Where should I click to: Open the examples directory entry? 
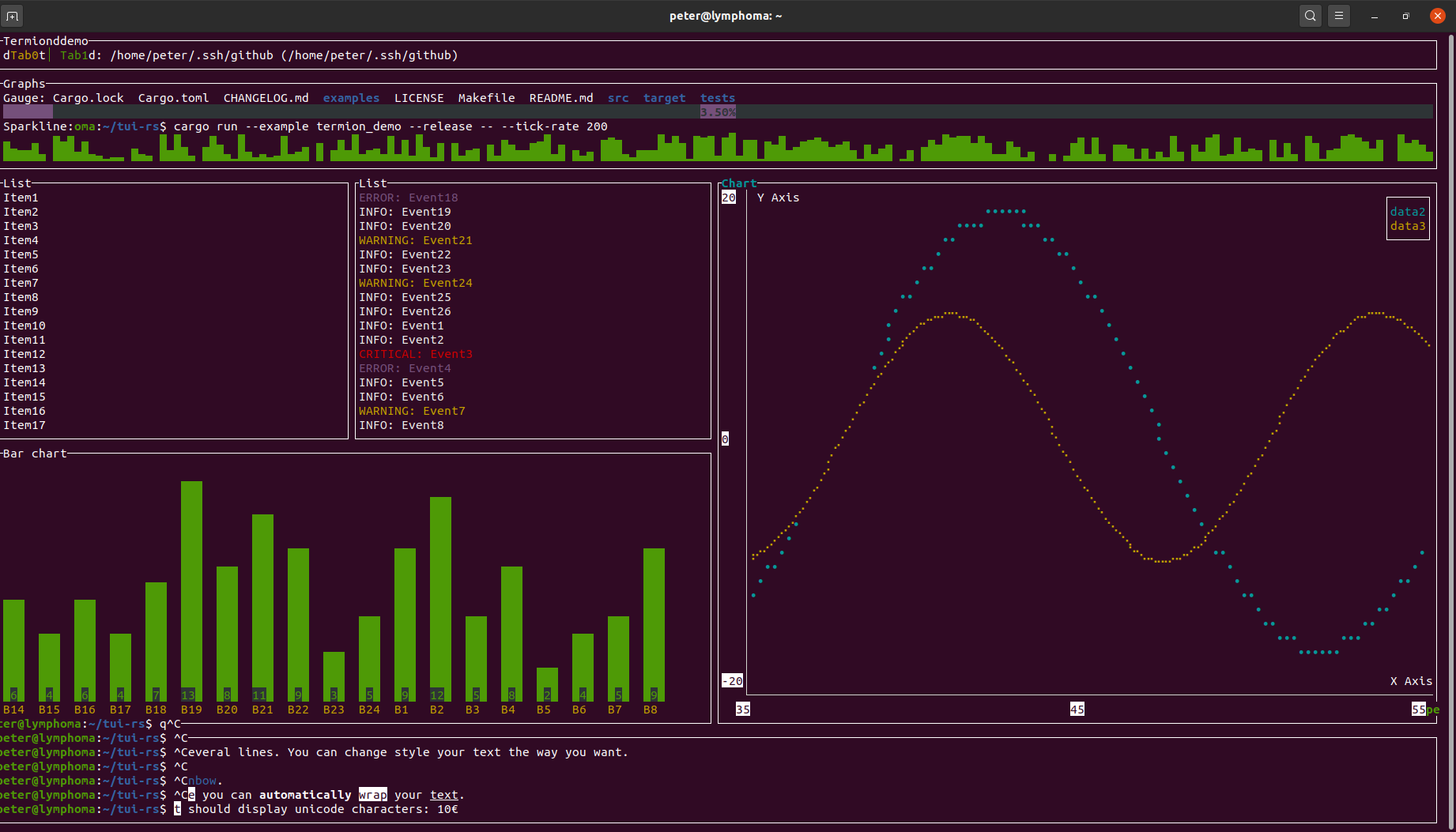point(351,98)
